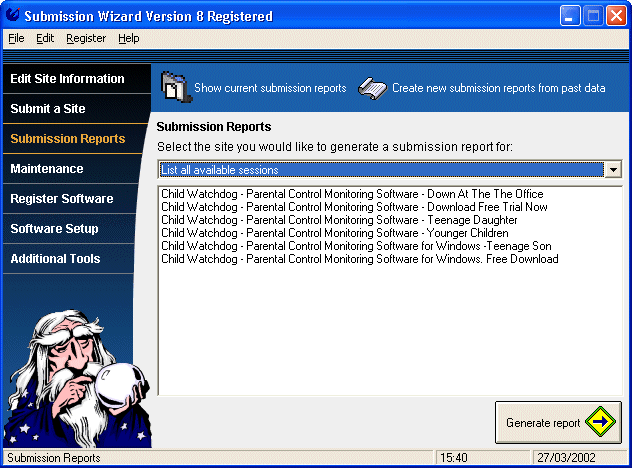Select the Windows. Free Download entry

[x=360, y=258]
